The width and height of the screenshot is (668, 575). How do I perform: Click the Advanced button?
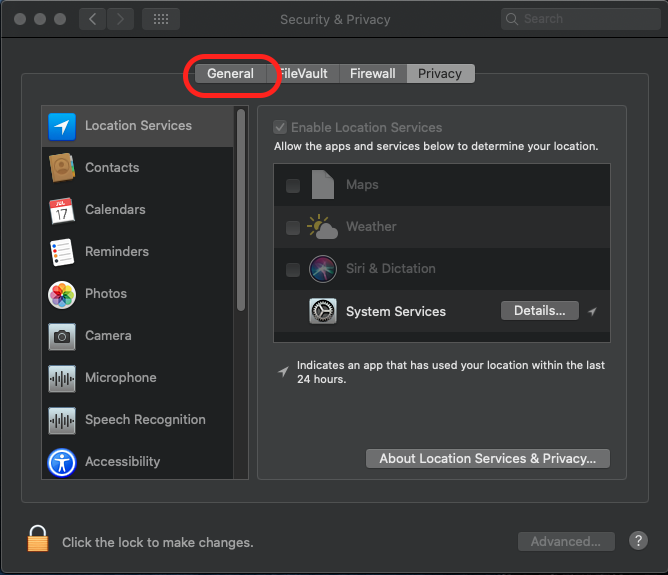click(566, 541)
